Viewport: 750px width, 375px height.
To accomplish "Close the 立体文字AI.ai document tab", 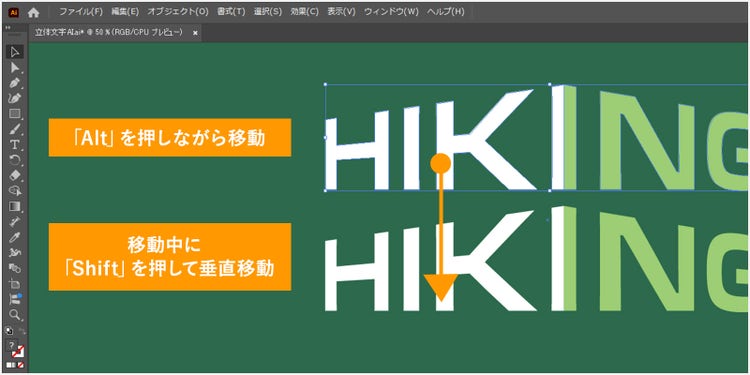I will pyautogui.click(x=195, y=33).
